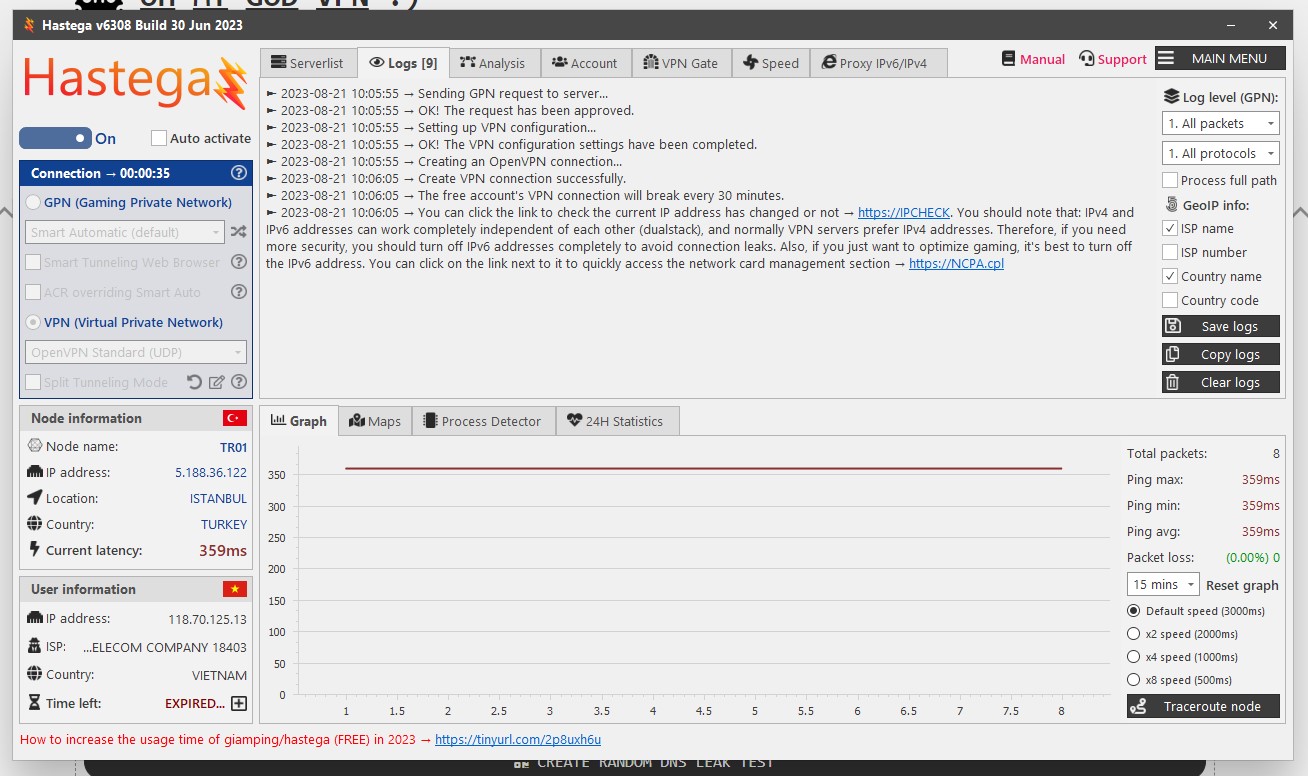Click the plus icon next to Time left
This screenshot has height=776, width=1308.
pos(239,703)
